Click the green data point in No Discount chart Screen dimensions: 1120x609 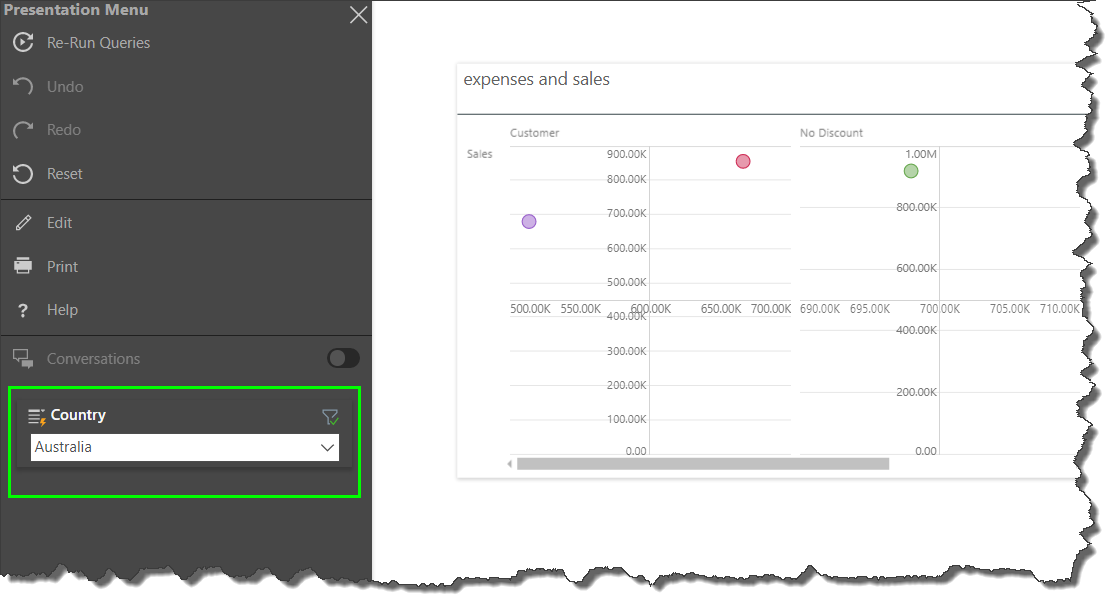pyautogui.click(x=911, y=171)
